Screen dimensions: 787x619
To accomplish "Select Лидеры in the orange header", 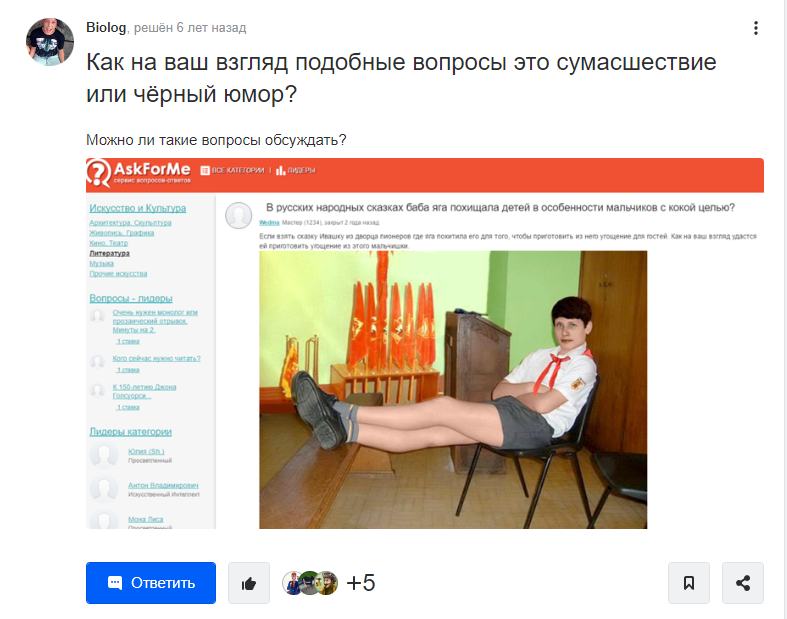I will pos(296,171).
